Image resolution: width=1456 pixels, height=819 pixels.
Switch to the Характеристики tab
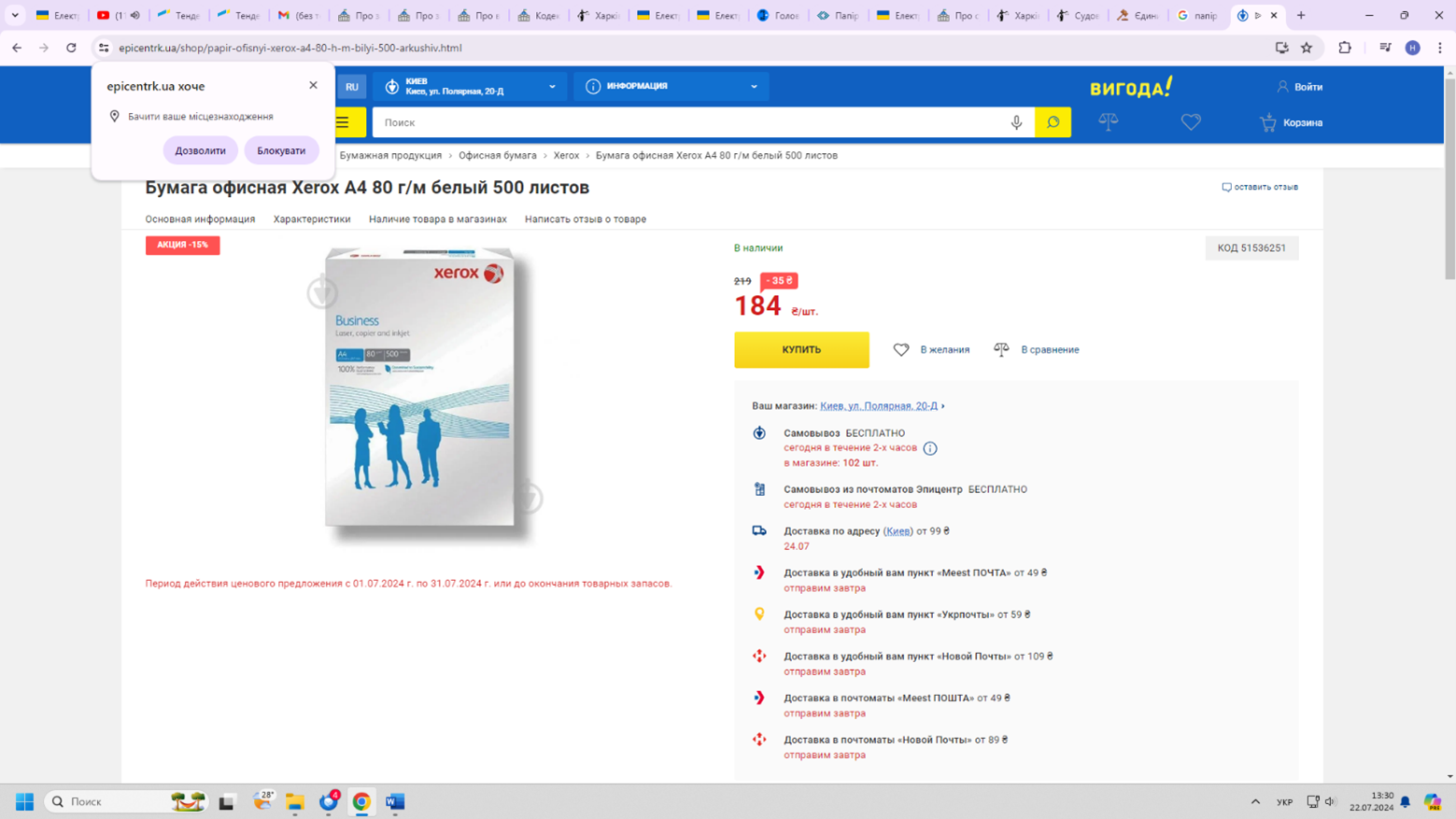312,219
